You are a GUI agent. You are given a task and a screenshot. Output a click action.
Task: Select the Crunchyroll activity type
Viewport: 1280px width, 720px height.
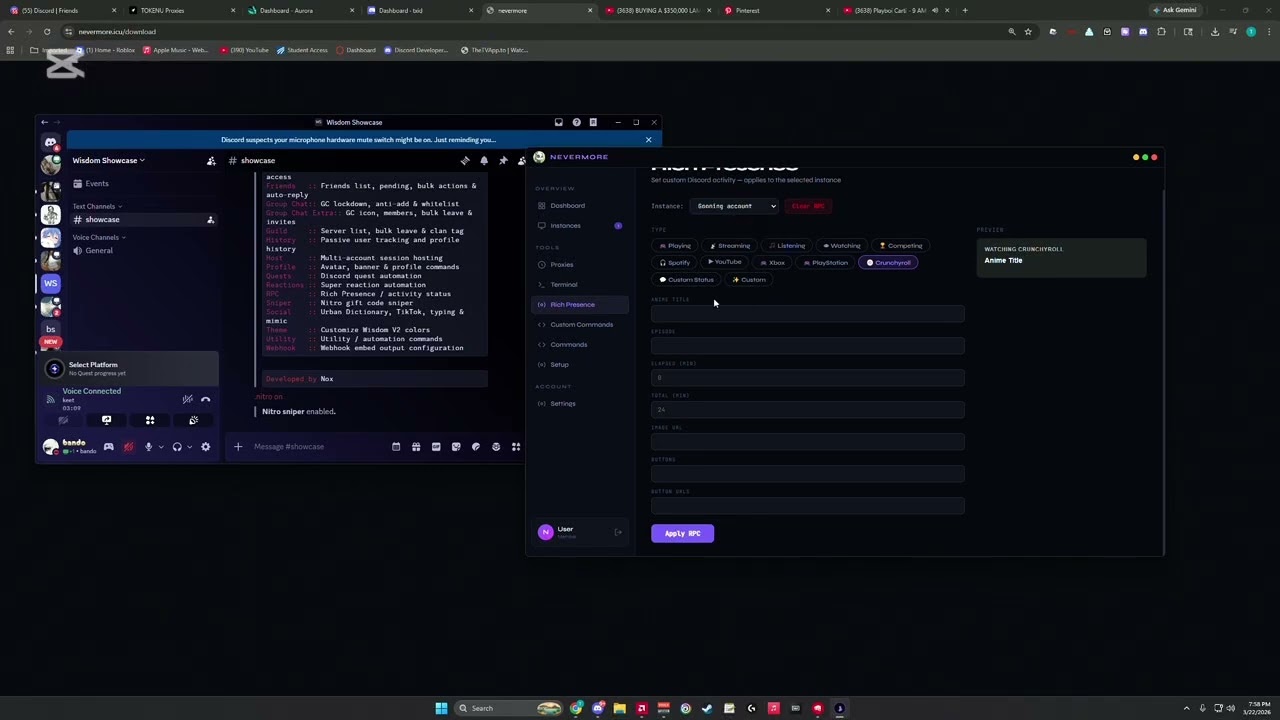[888, 263]
